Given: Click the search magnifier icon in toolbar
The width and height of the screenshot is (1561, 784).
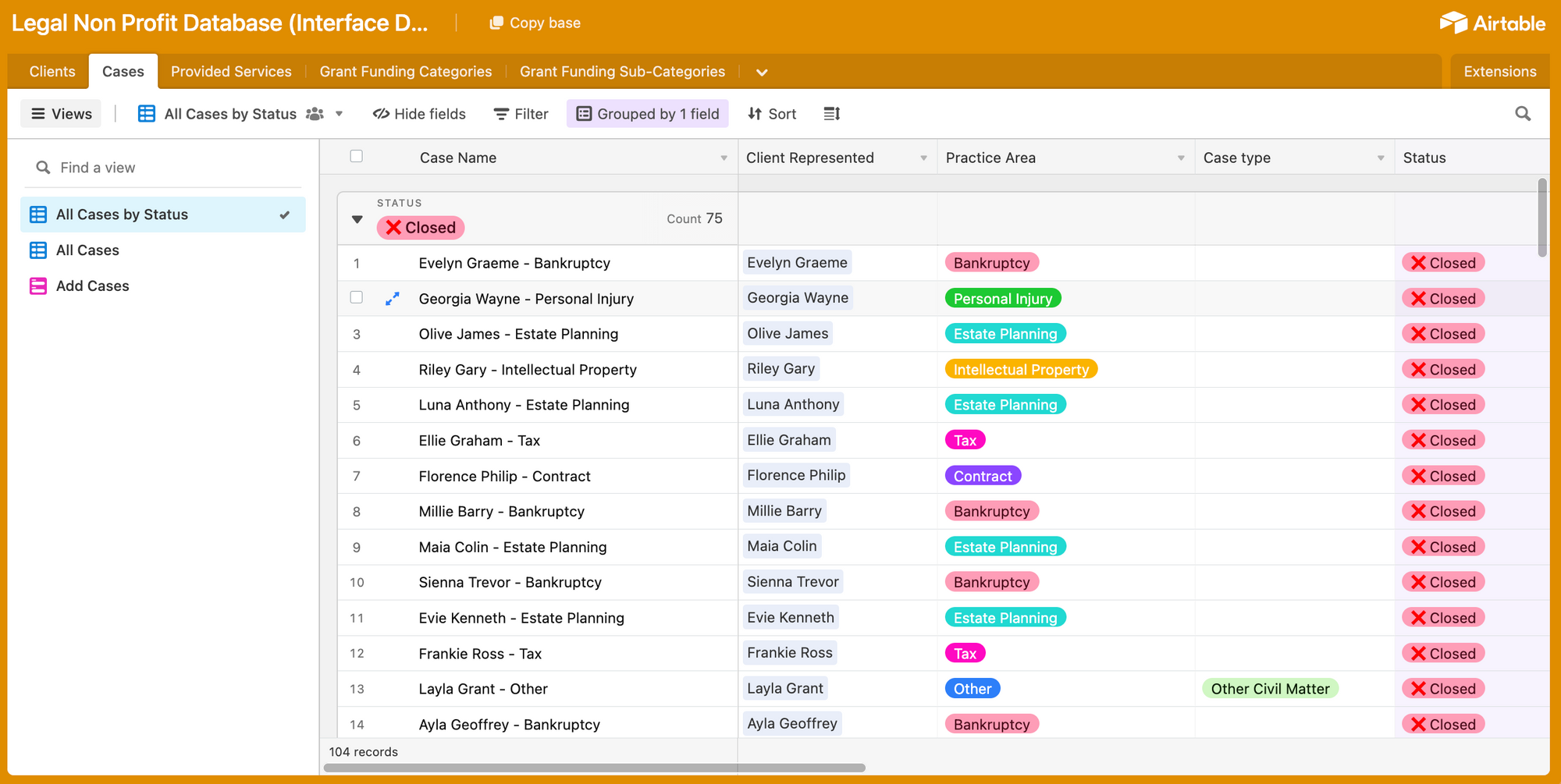Looking at the screenshot, I should click(1522, 114).
